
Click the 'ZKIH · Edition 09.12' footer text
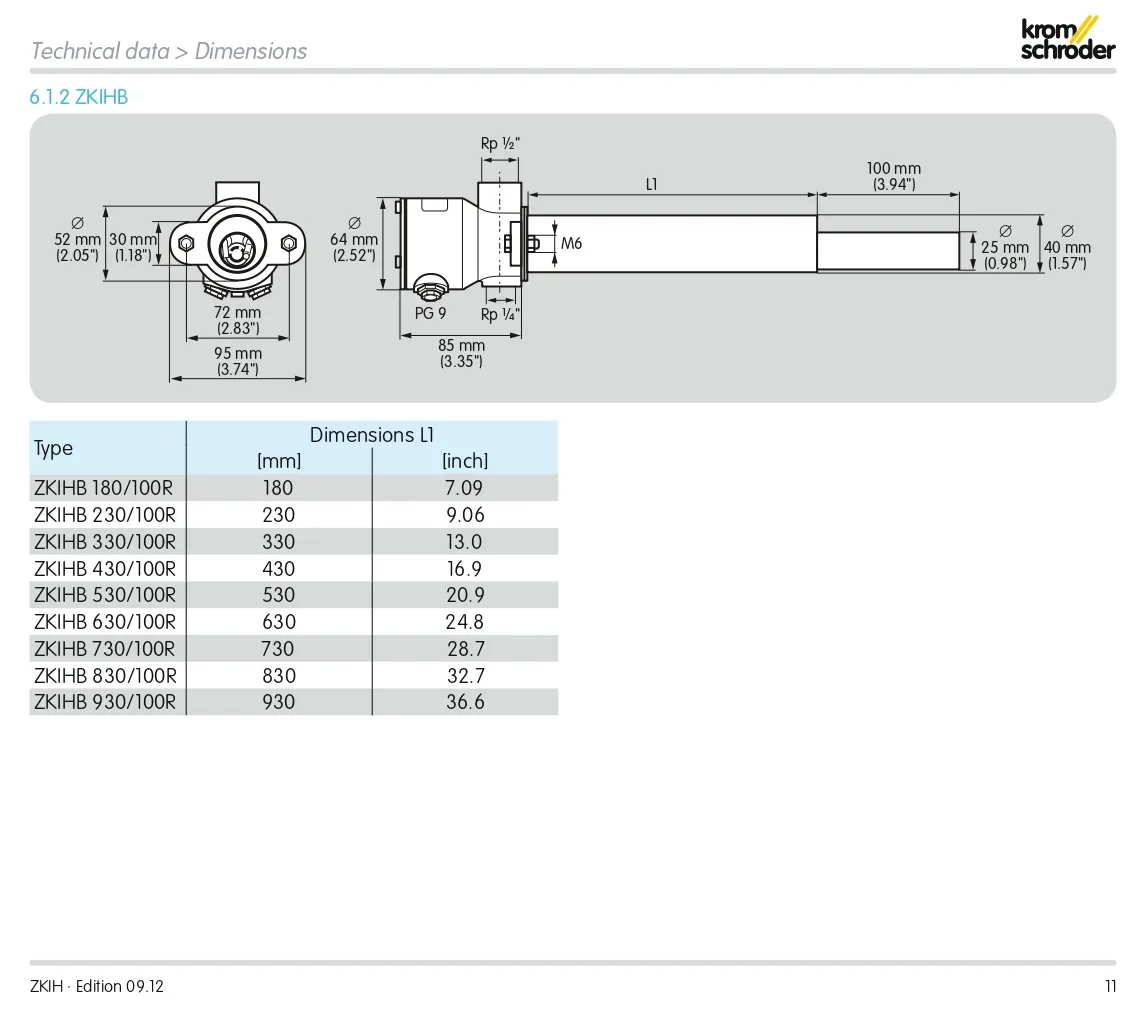click(97, 986)
